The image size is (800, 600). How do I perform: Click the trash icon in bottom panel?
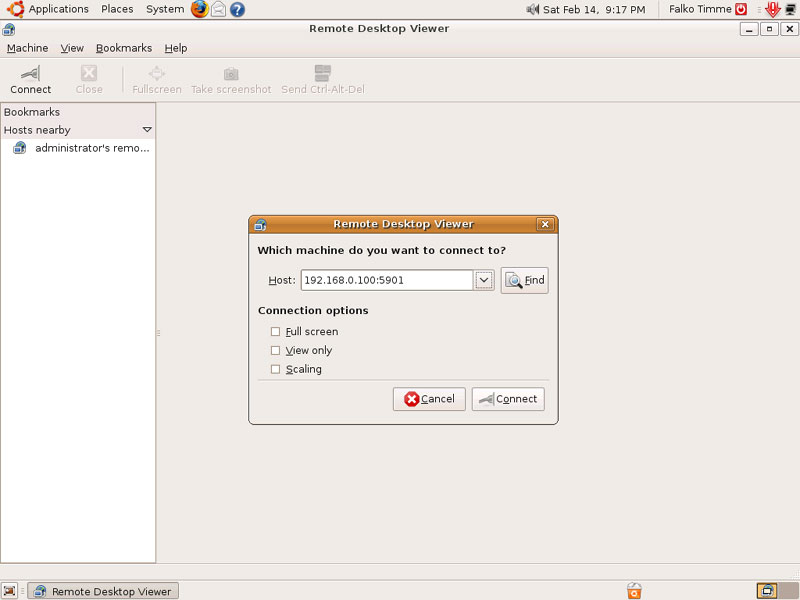point(634,591)
